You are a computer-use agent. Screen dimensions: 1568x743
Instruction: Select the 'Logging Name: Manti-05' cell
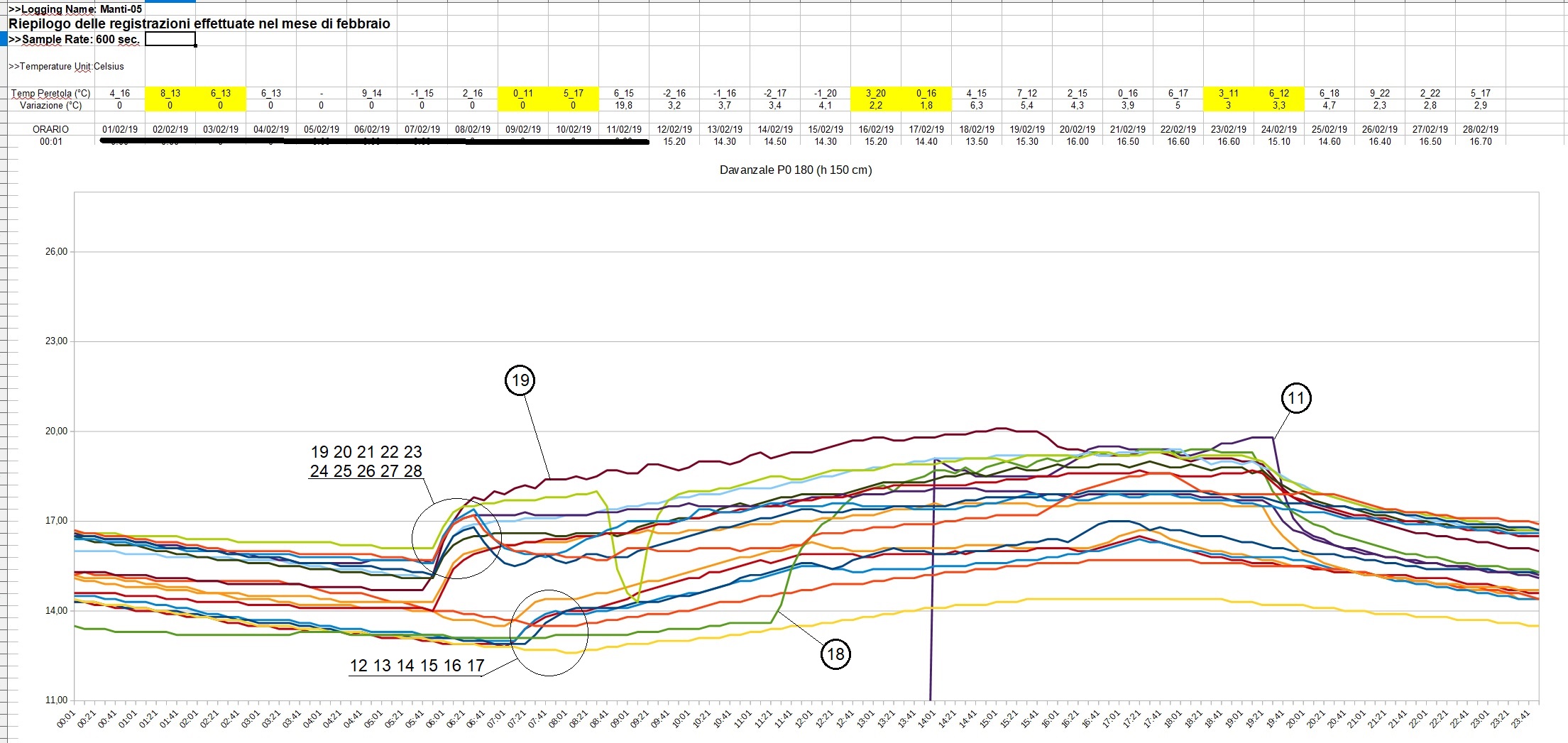point(75,9)
